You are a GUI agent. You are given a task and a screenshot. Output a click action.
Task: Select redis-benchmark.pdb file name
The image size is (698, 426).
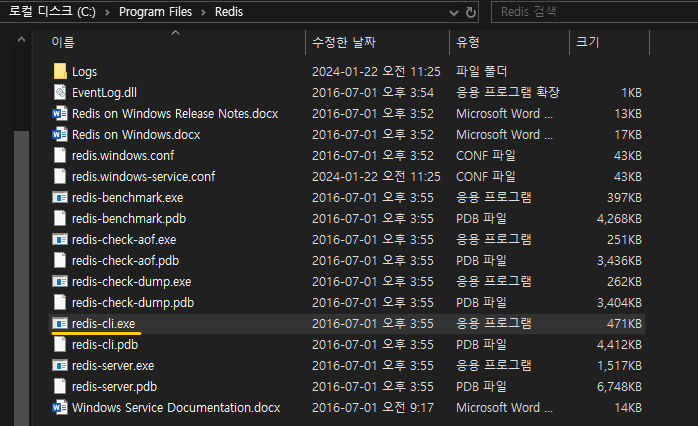click(129, 219)
